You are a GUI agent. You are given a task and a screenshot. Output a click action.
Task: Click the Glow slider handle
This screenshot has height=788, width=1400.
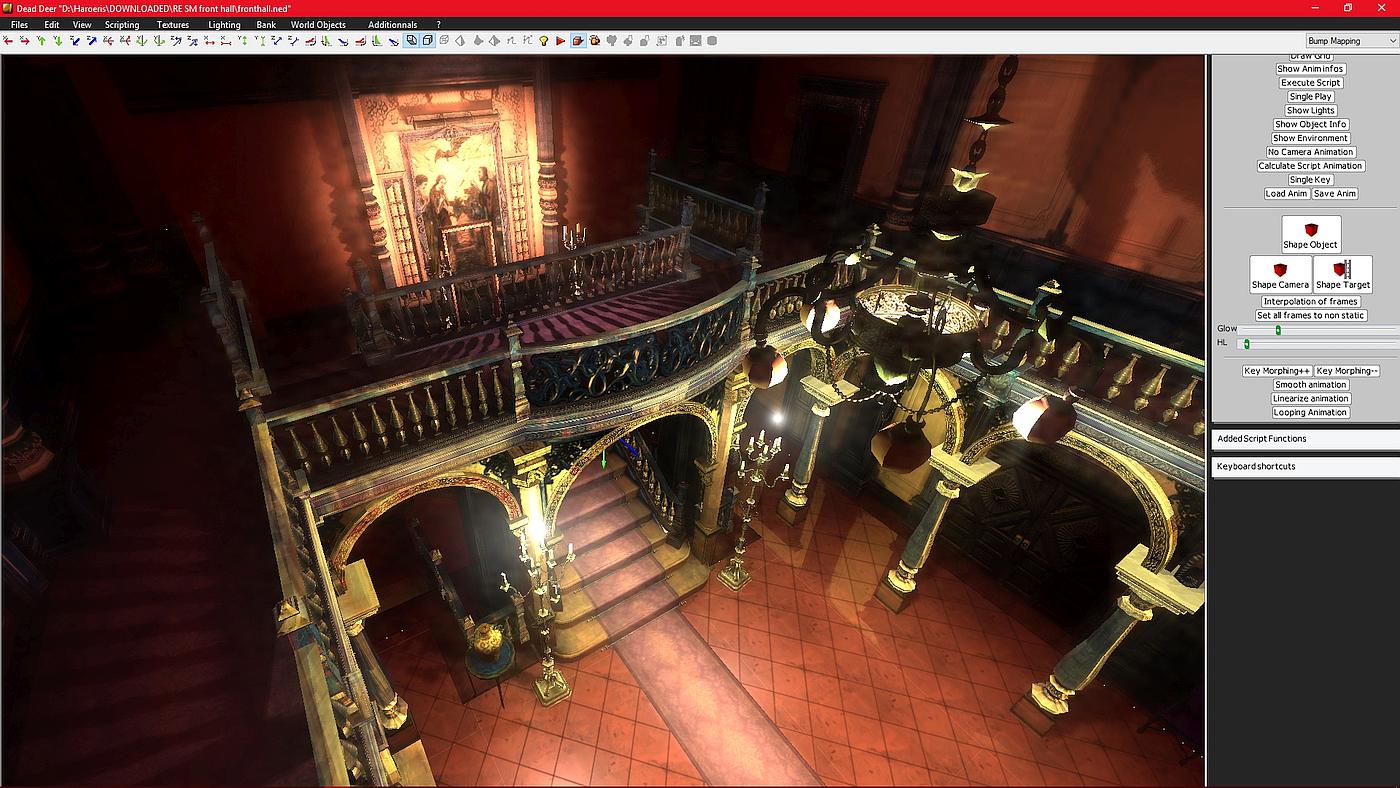point(1278,330)
